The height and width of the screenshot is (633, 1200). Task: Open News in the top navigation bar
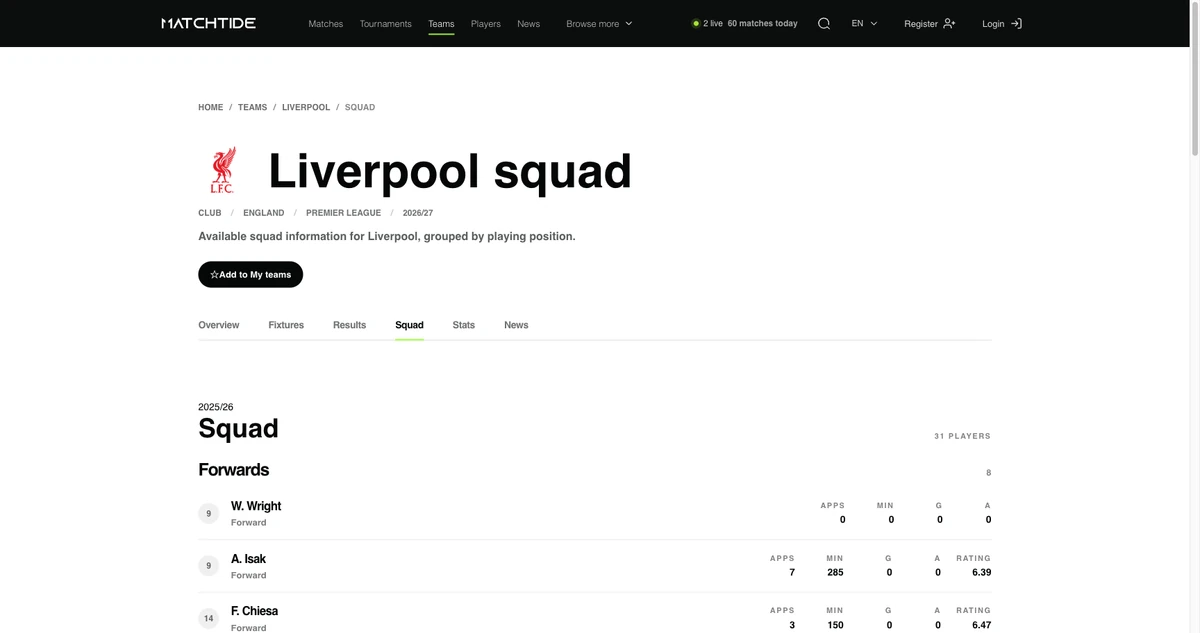[528, 23]
